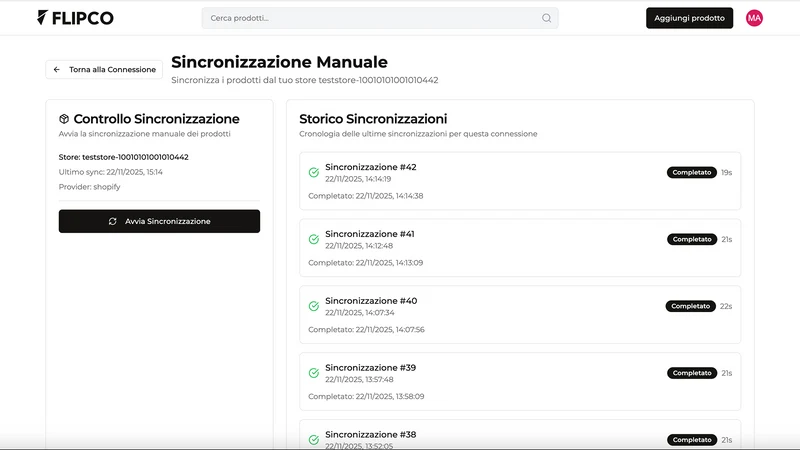Click green check icon of Sincronizzazione #41
Screen dimensions: 800x450
pyautogui.click(x=314, y=239)
